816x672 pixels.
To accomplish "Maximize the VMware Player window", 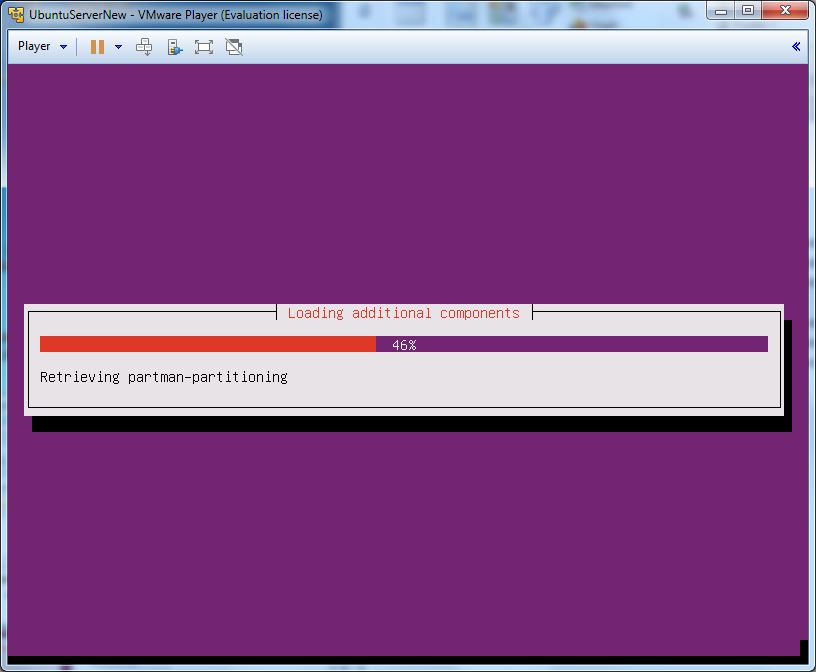I will (x=748, y=11).
